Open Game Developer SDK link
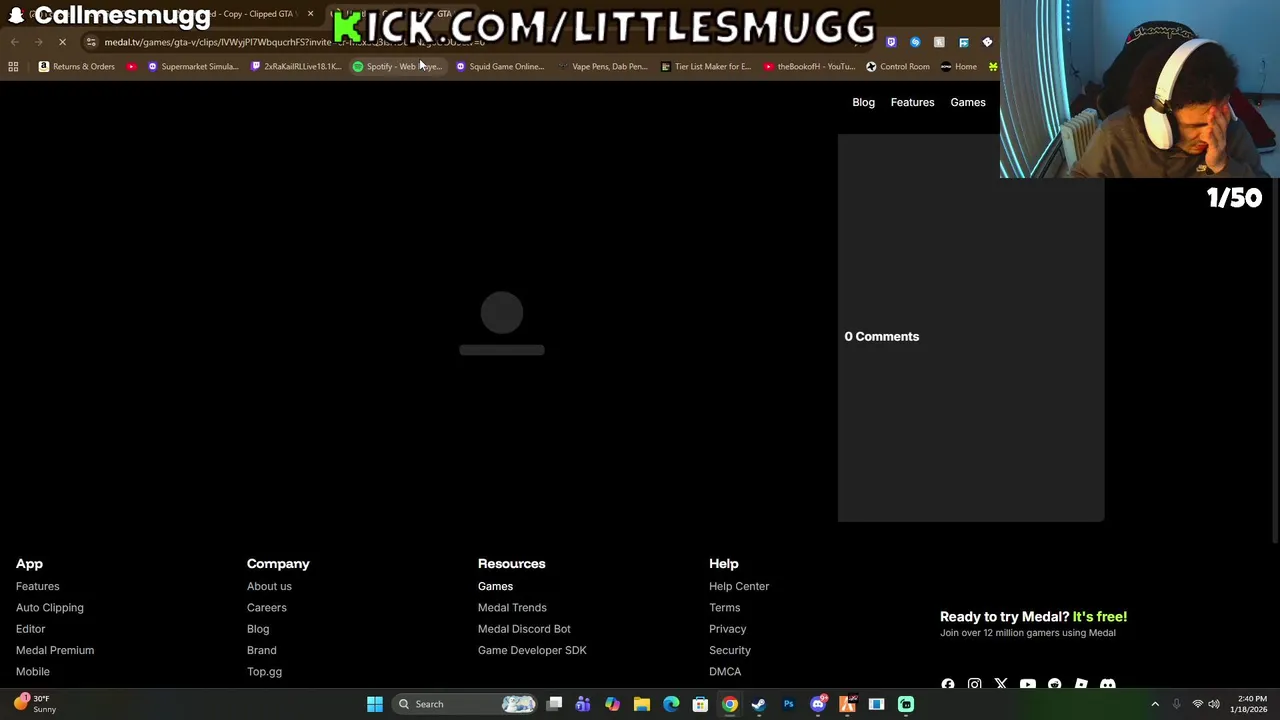Viewport: 1280px width, 720px height. [532, 650]
